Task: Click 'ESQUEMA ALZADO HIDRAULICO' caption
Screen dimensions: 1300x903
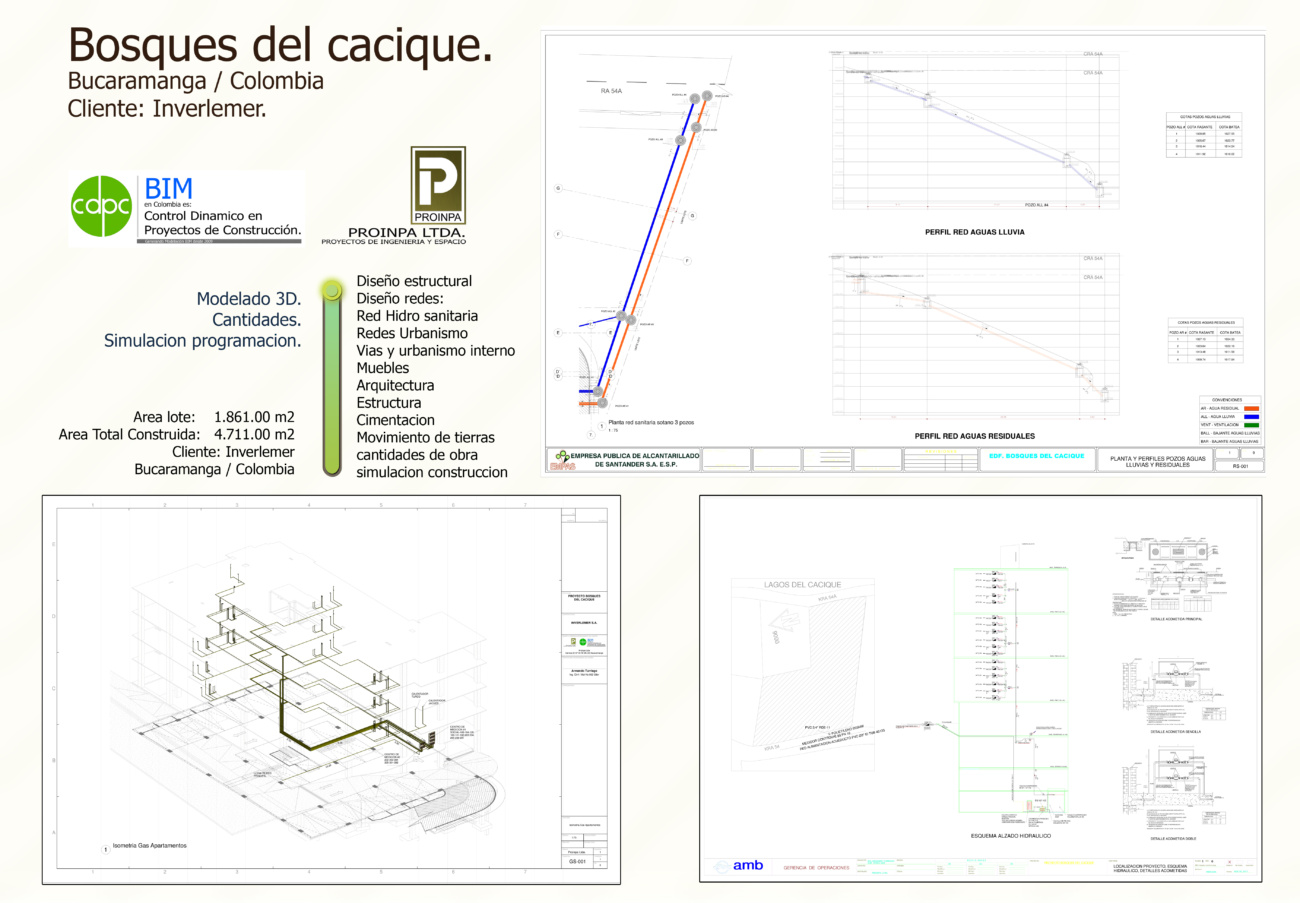Action: [1010, 835]
